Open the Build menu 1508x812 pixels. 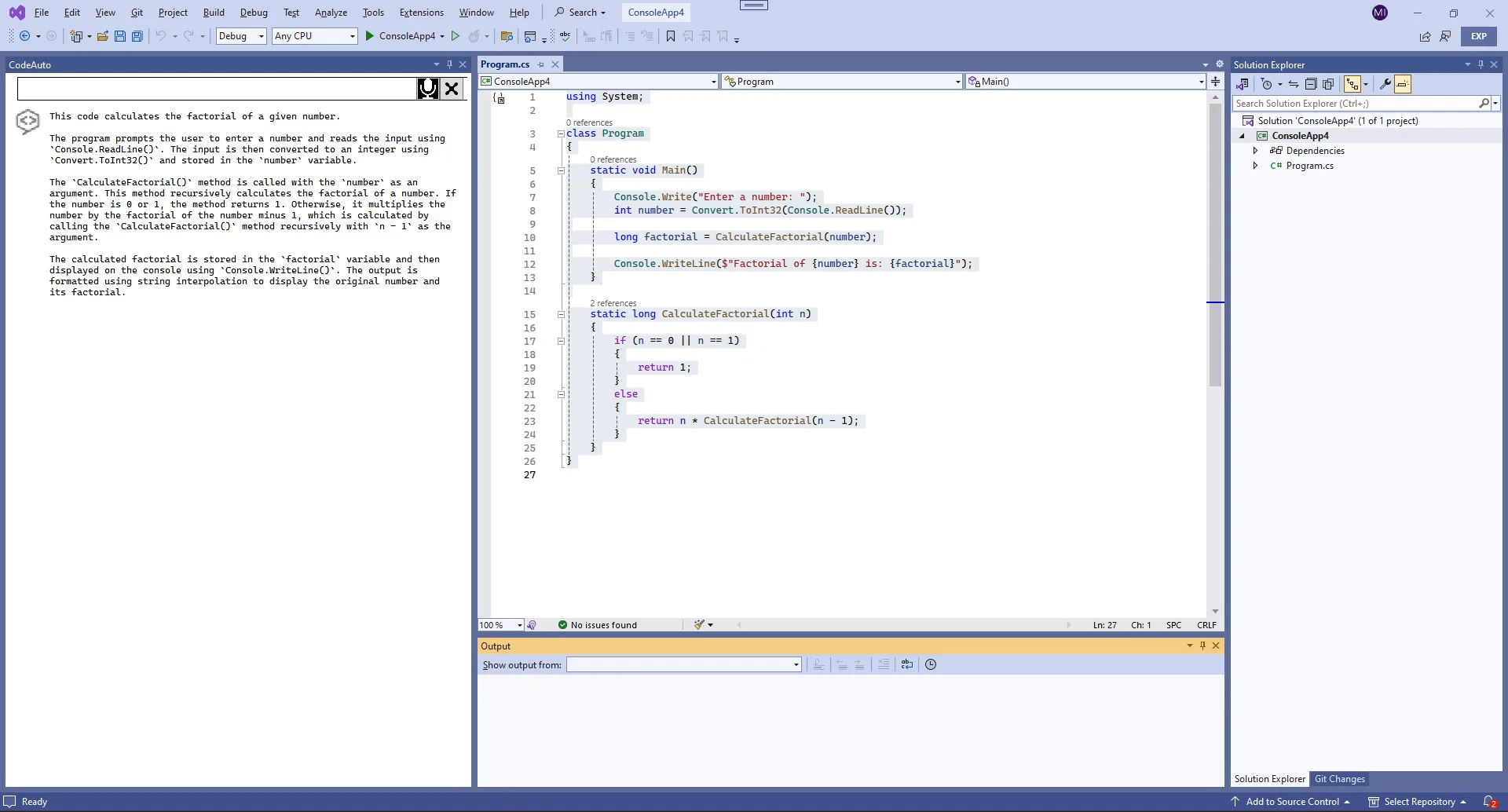coord(214,13)
